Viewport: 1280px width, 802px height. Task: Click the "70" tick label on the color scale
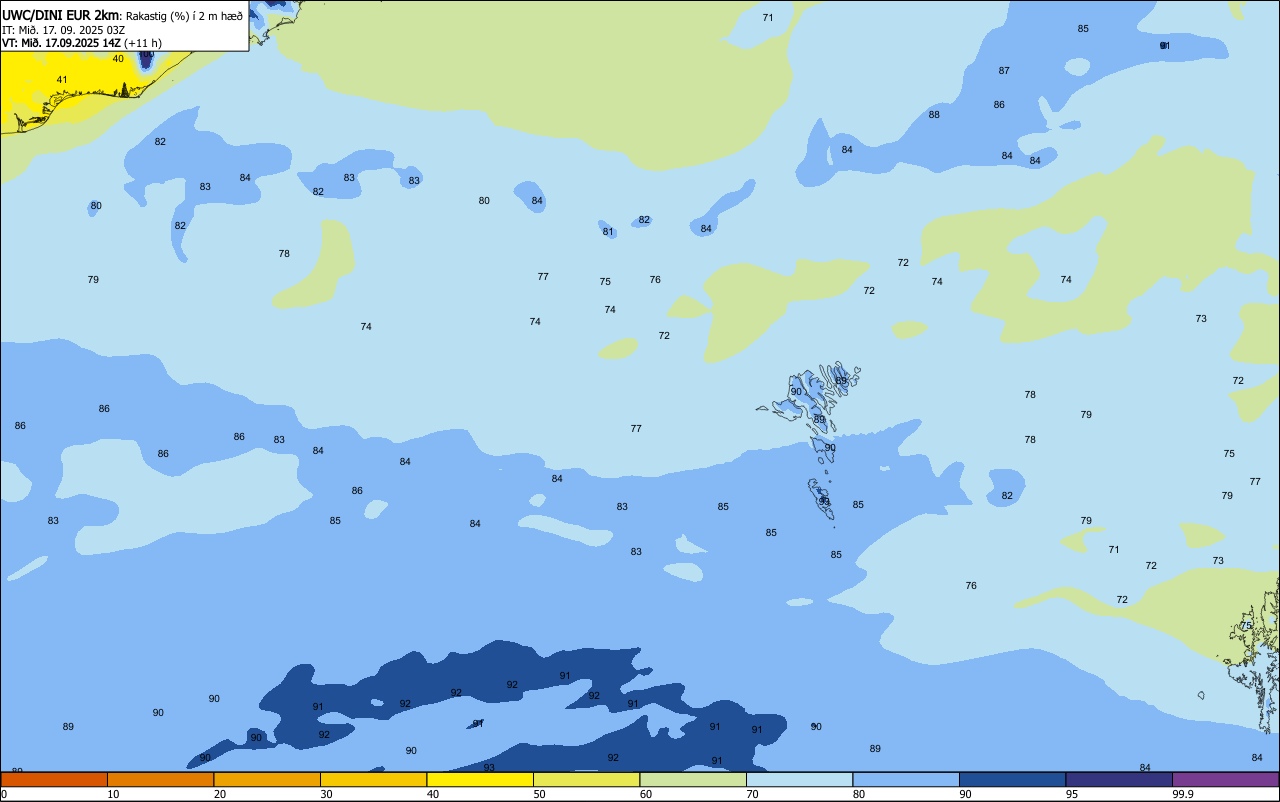(x=752, y=794)
